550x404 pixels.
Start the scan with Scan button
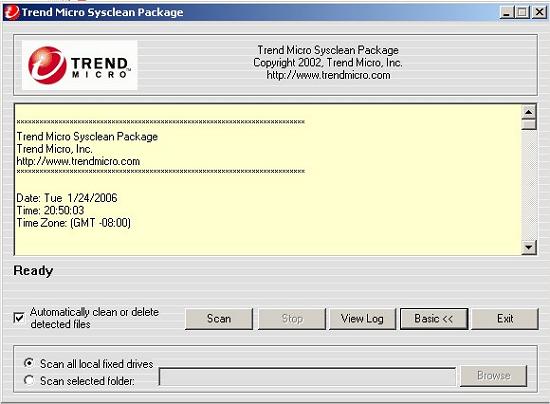(x=219, y=319)
